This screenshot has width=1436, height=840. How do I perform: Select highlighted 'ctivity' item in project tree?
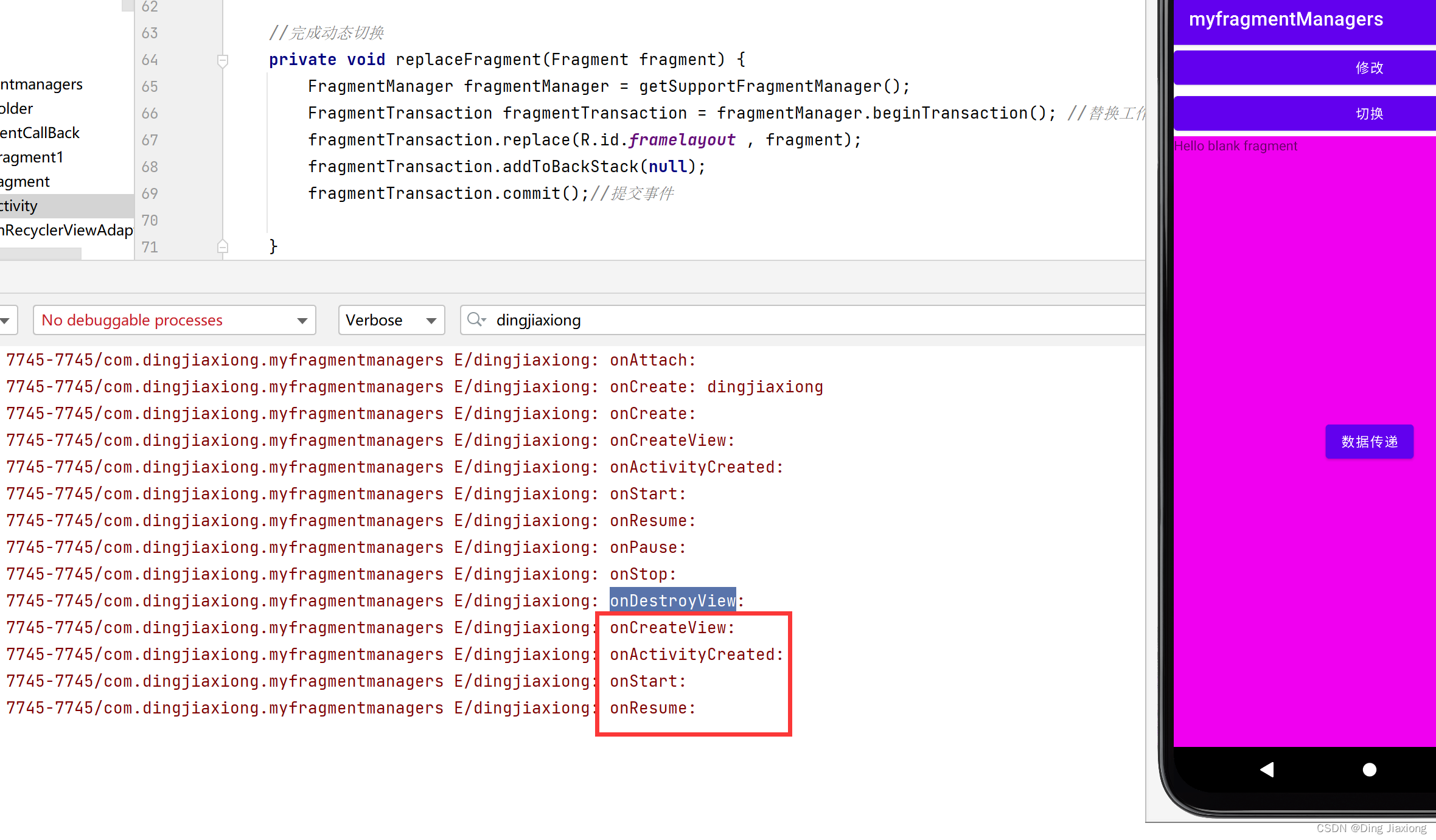point(67,206)
